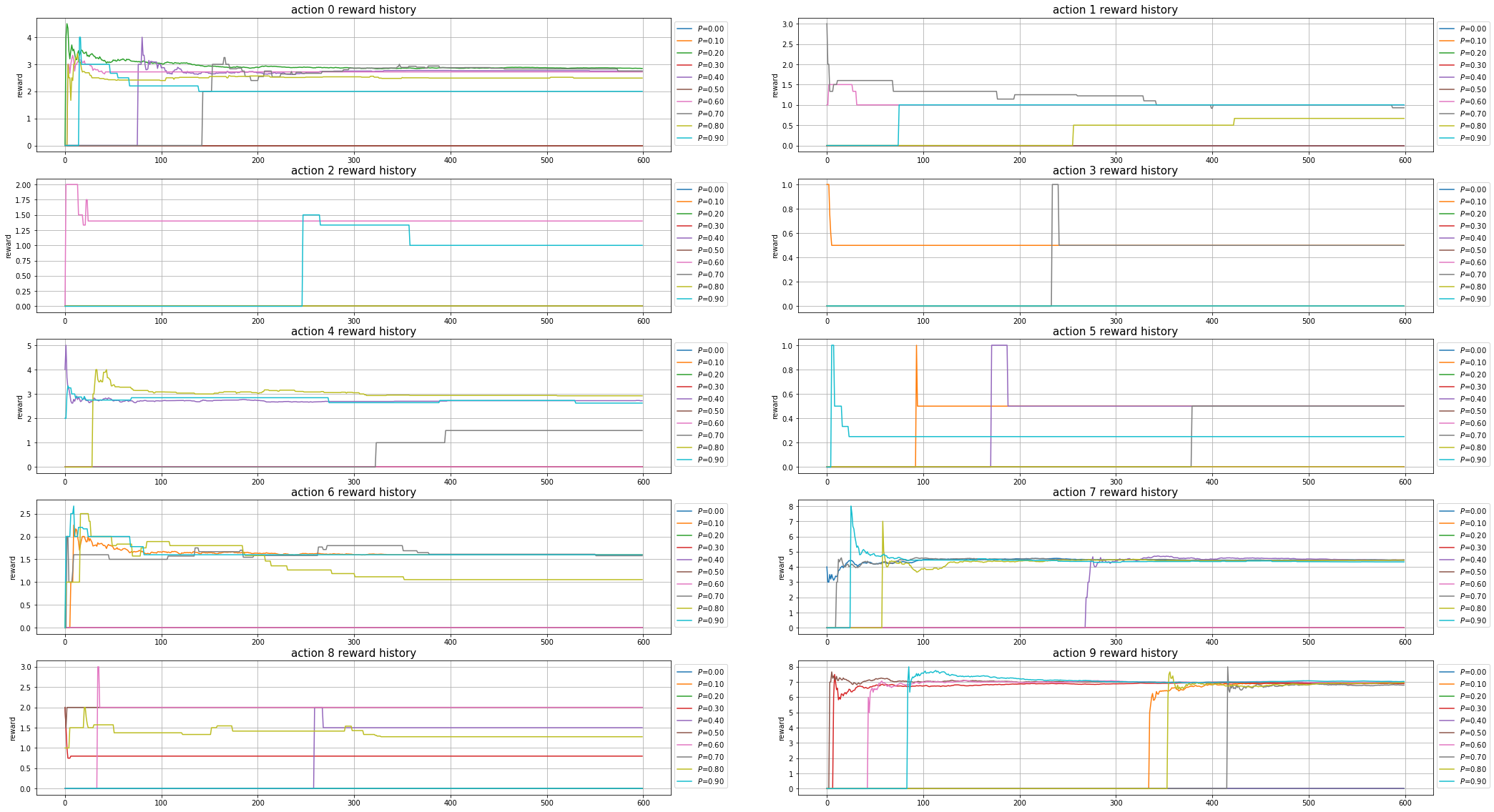Click P=0.90 legend entry in action 7 plot
Viewport: 1494px width, 812px height.
[1473, 620]
